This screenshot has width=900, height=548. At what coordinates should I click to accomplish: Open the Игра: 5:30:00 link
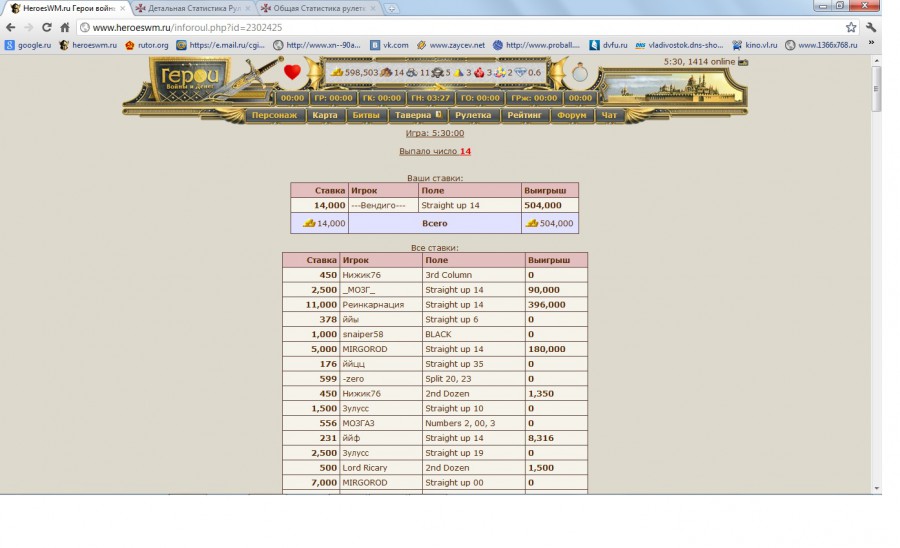pyautogui.click(x=435, y=133)
